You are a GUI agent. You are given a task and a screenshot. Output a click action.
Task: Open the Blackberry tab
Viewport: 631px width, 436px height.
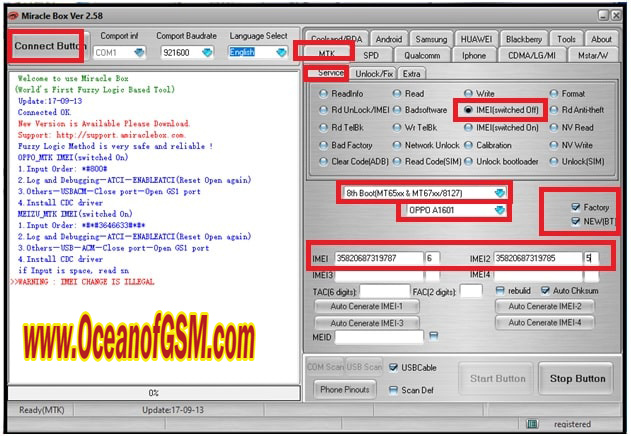(524, 39)
